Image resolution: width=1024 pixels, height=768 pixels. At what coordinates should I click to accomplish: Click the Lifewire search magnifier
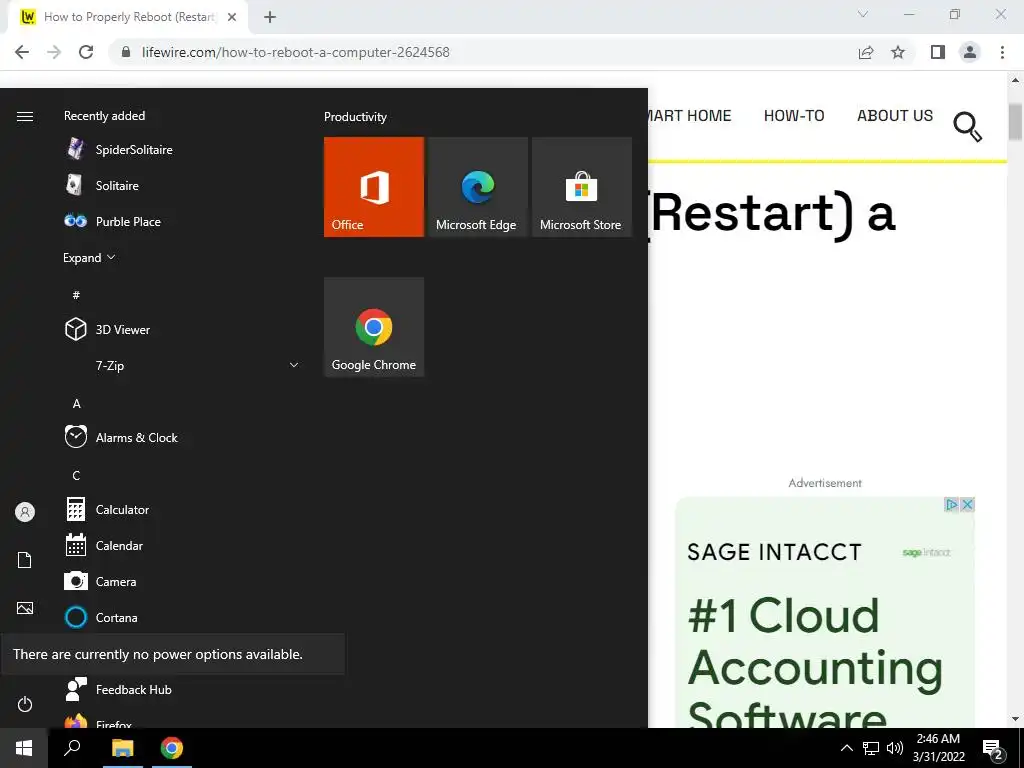pos(968,127)
